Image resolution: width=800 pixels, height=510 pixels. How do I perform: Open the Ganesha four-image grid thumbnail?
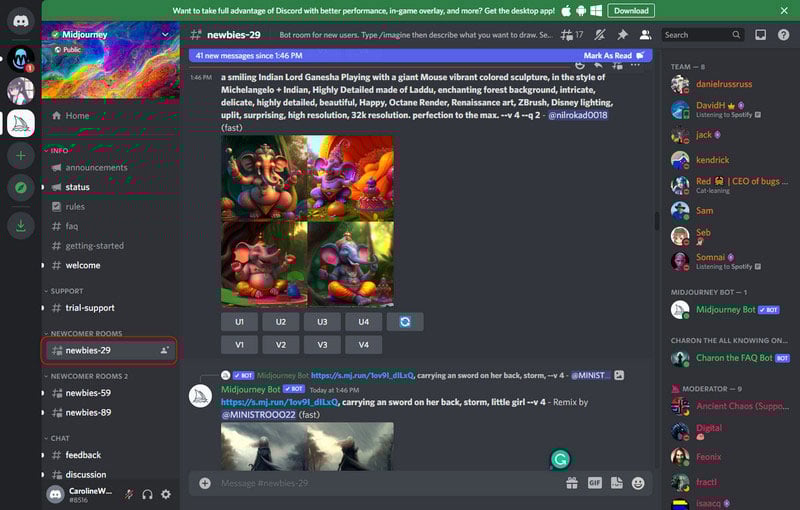point(307,221)
